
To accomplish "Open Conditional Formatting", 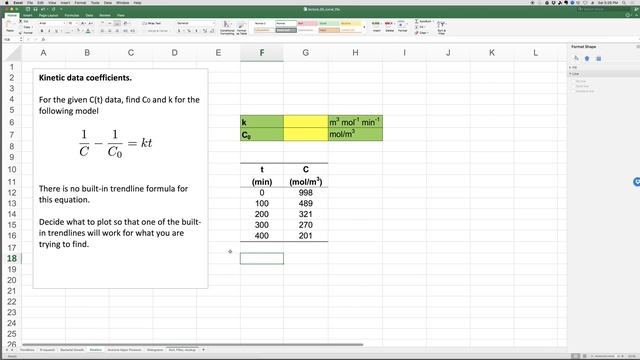I will coord(227,27).
